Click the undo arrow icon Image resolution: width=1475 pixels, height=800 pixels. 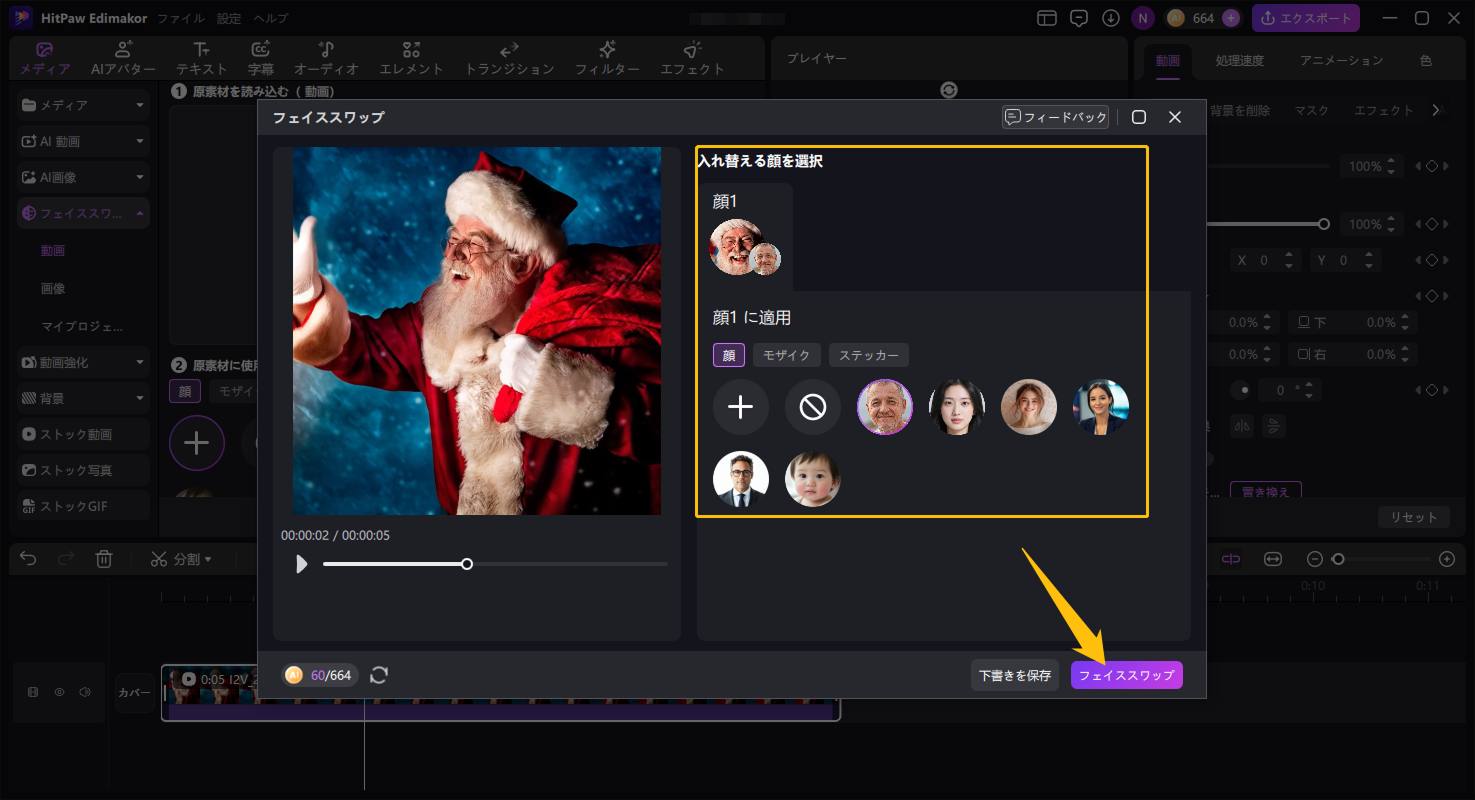(28, 559)
